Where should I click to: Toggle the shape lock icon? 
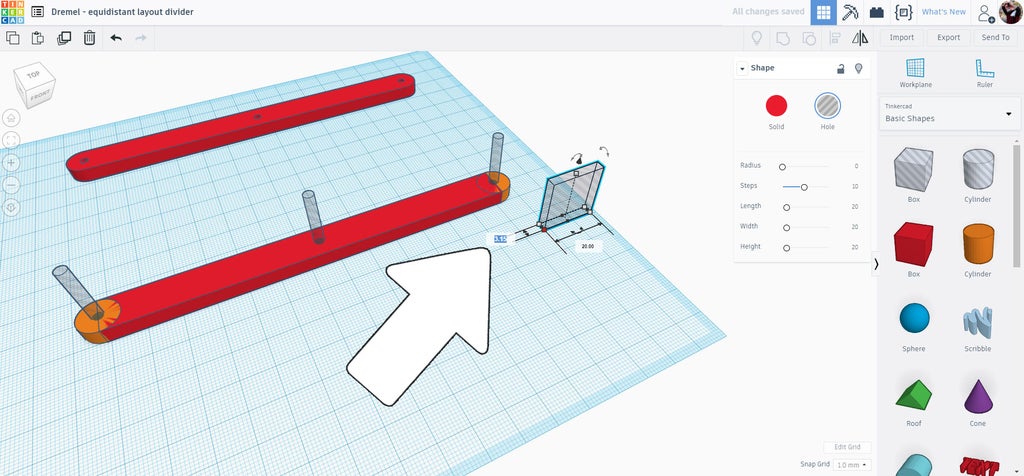(x=841, y=68)
